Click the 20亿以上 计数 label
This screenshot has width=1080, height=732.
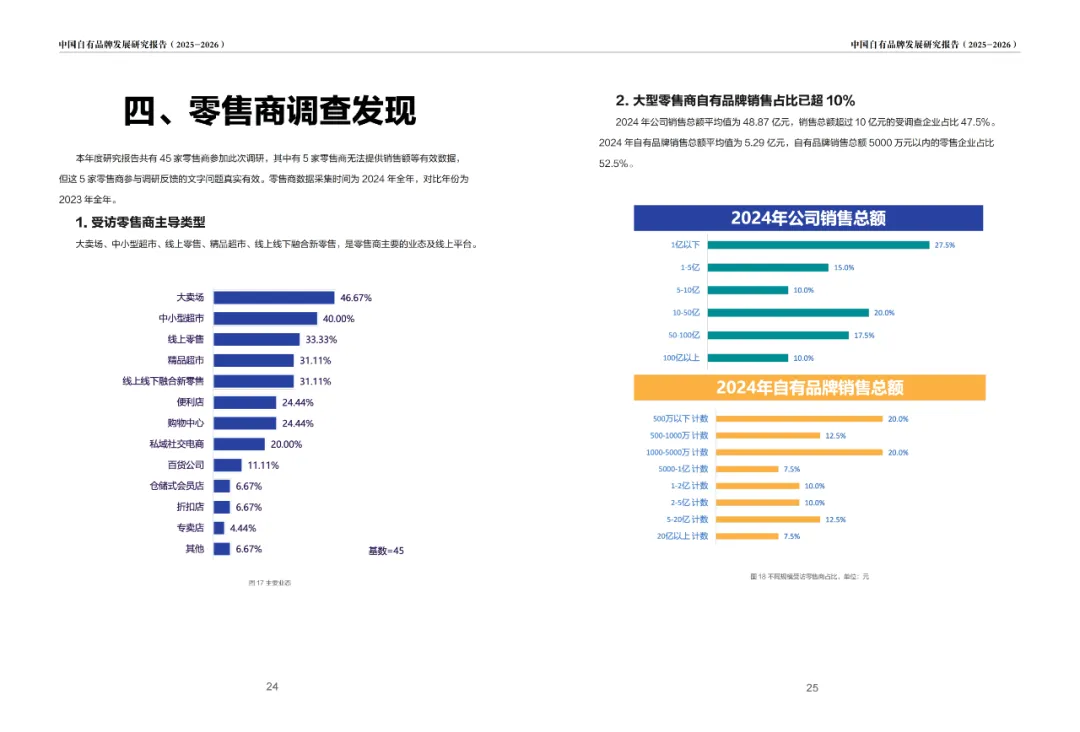[683, 536]
